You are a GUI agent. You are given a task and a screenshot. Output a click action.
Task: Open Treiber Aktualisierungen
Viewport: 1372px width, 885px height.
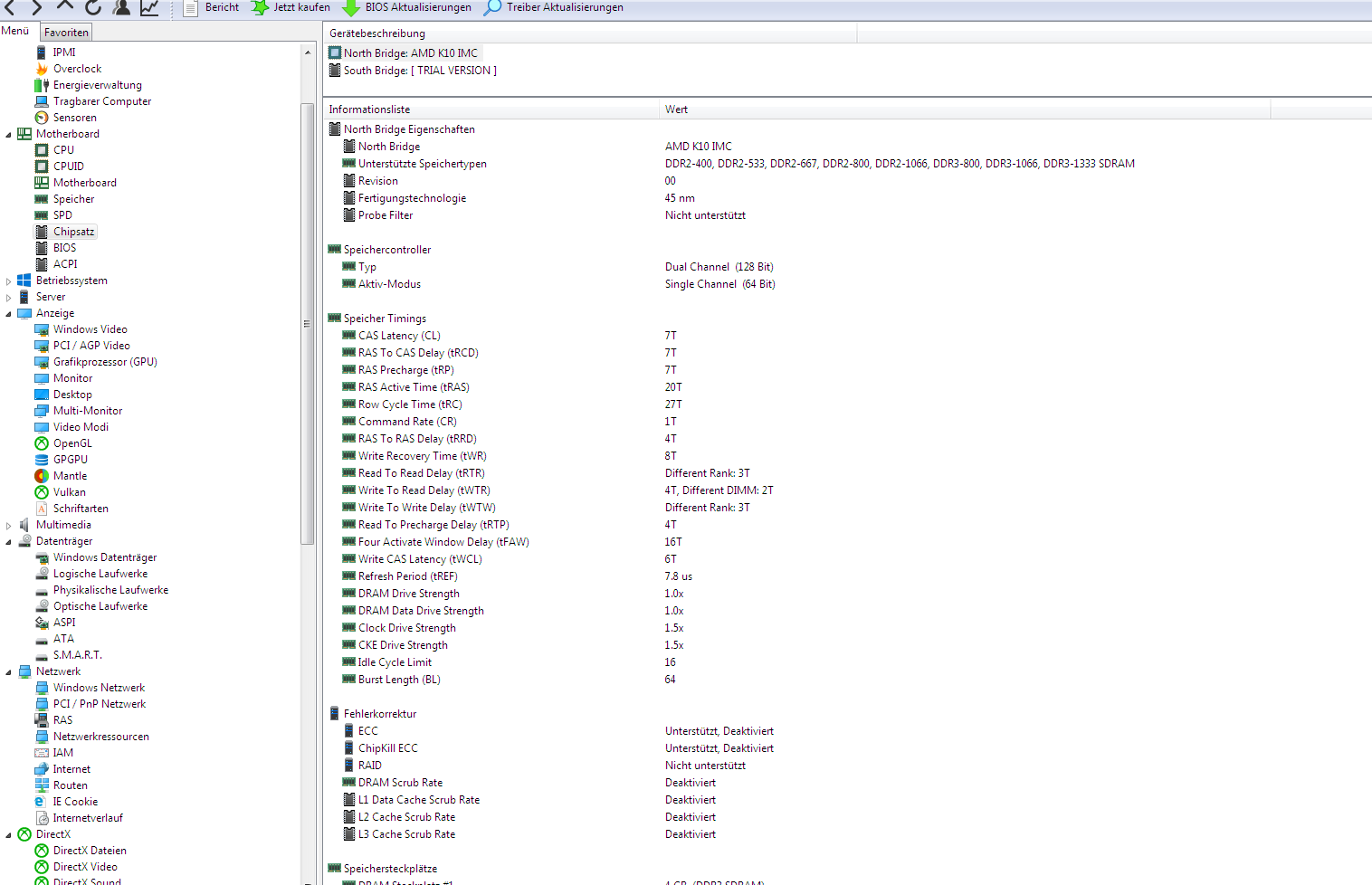click(x=554, y=7)
